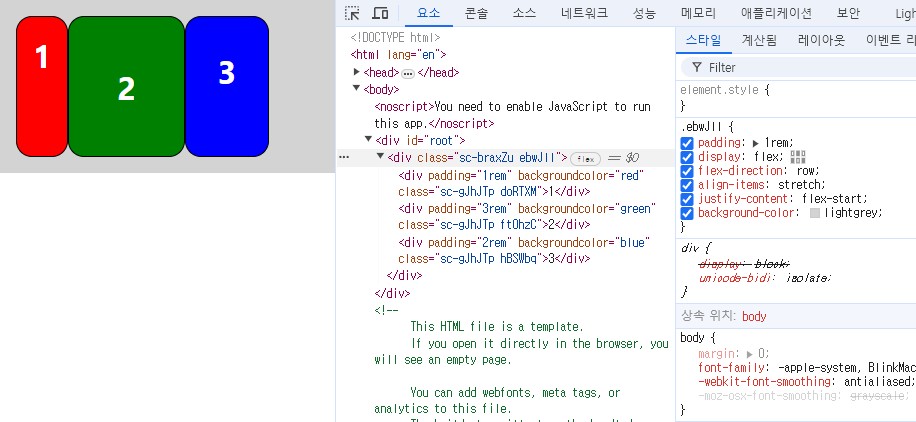The width and height of the screenshot is (916, 422).
Task: Uncheck the align-items checkbox
Action: point(687,185)
